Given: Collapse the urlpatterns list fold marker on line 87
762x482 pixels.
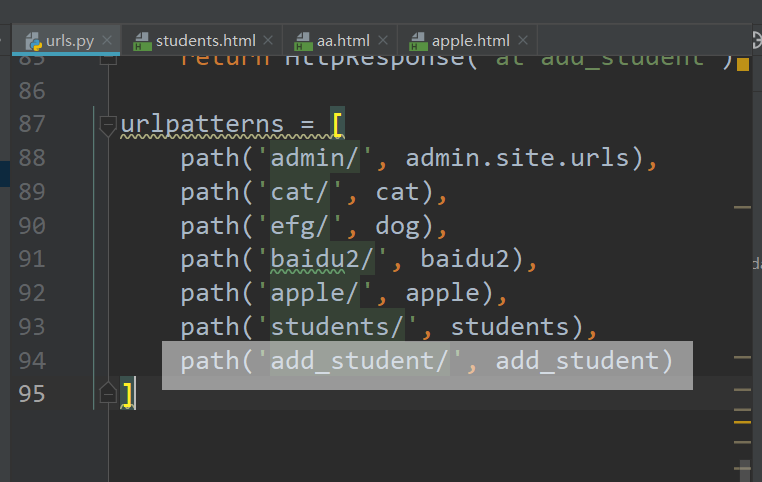Looking at the screenshot, I should (x=107, y=125).
